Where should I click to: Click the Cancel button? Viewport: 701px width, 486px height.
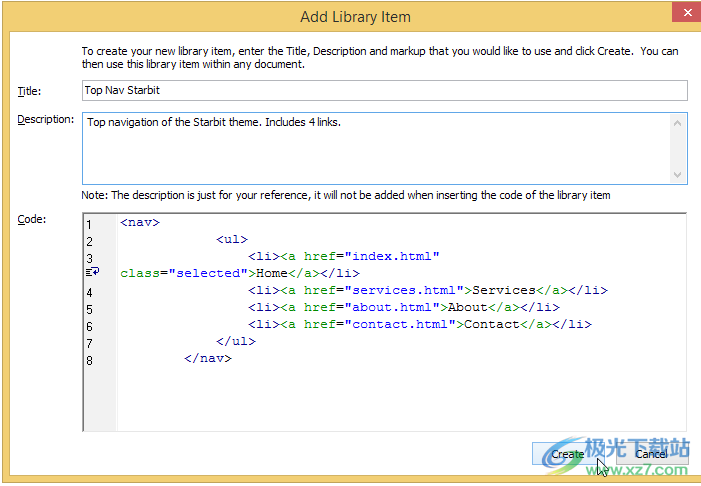(651, 454)
